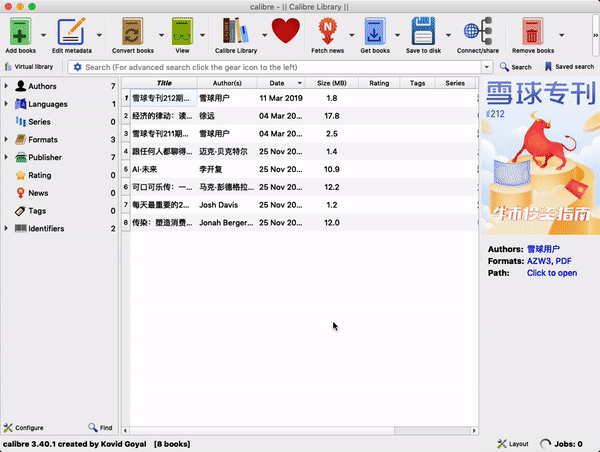Click the Jobs: 0 indicator

561,444
